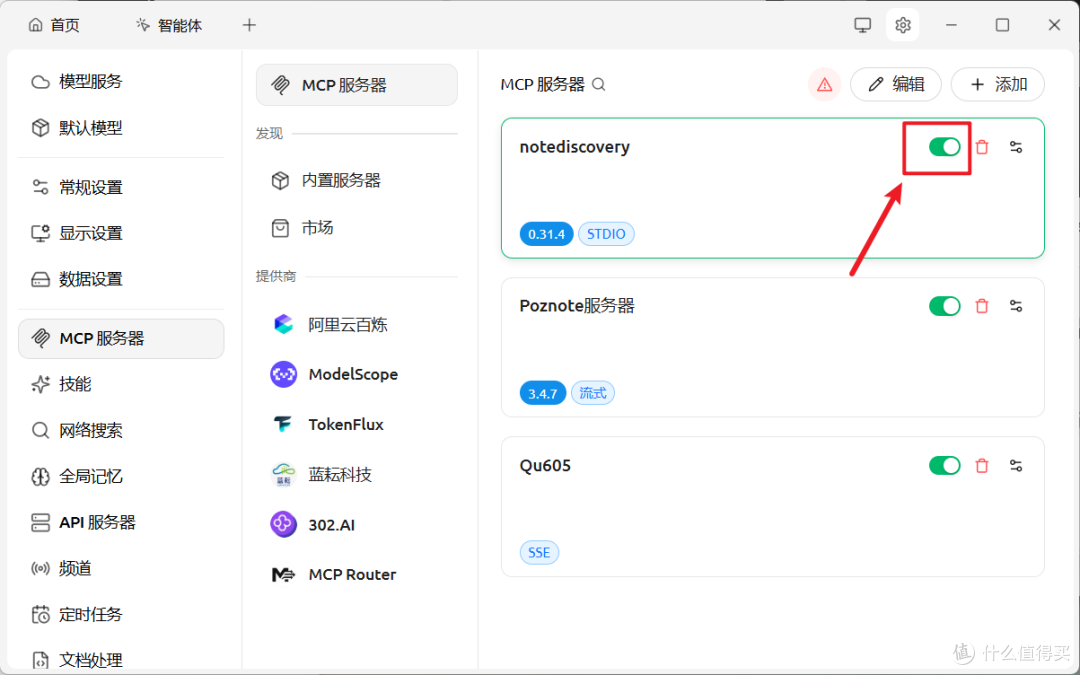Open 频道 settings
1080x675 pixels.
121,568
